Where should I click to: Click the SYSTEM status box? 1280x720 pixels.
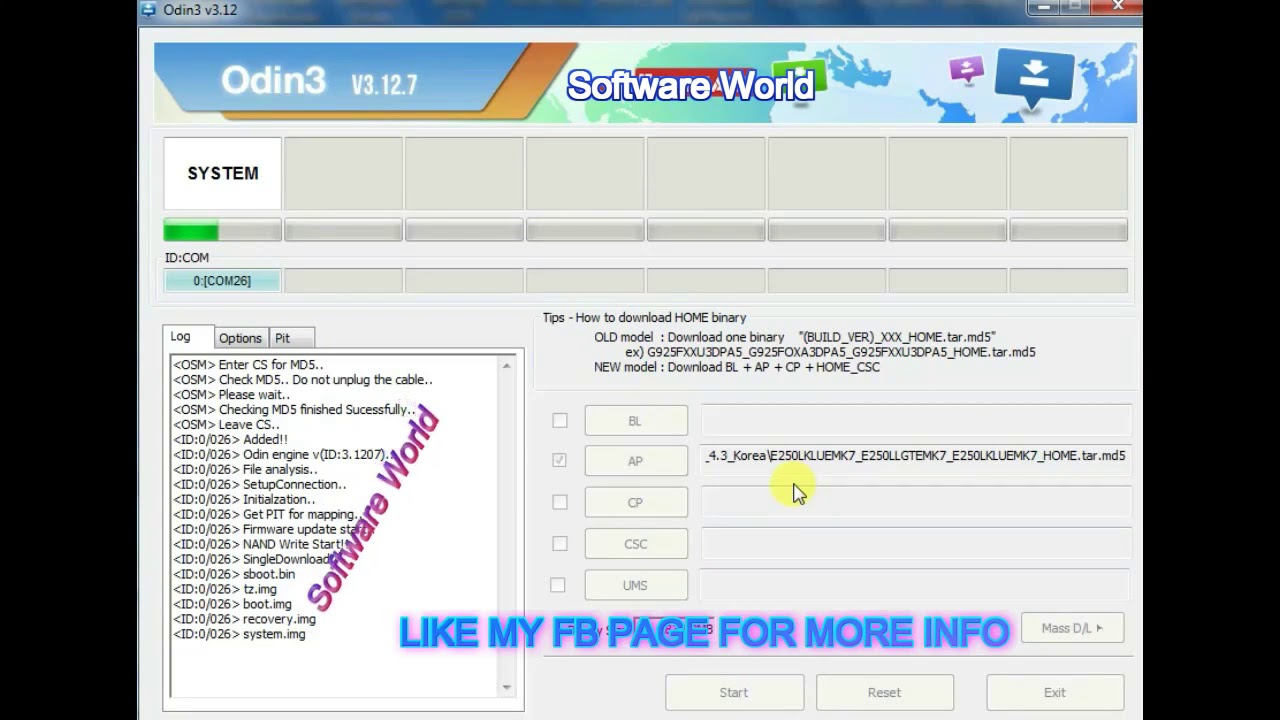click(x=222, y=174)
